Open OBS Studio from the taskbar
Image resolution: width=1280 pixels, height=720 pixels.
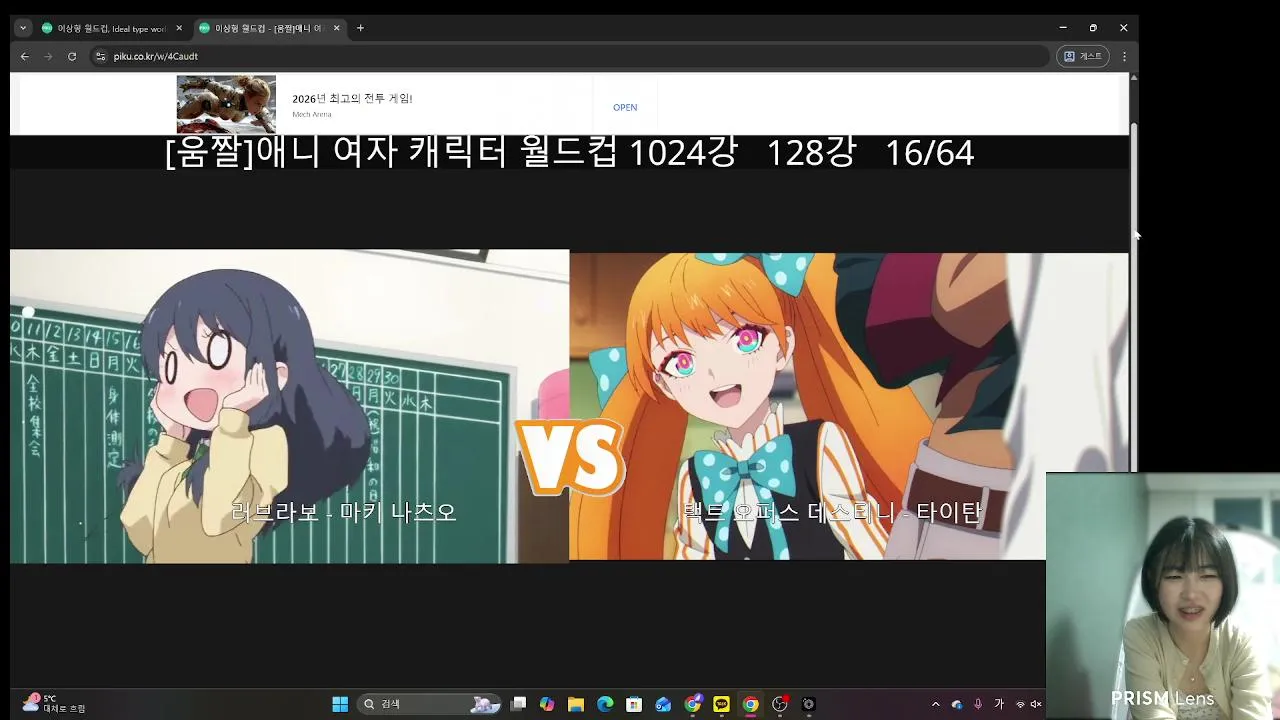(780, 704)
